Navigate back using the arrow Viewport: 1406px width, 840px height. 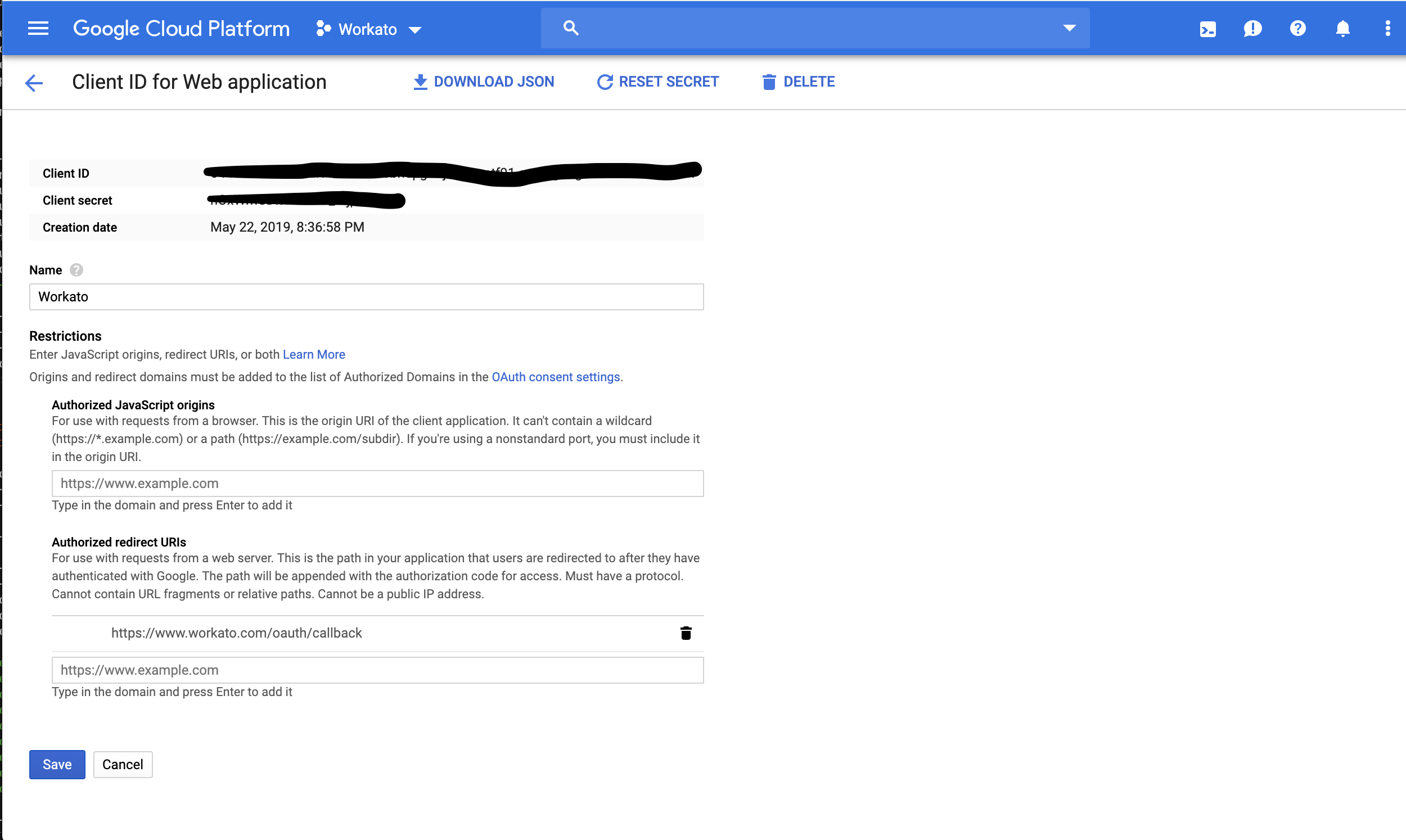pyautogui.click(x=33, y=83)
